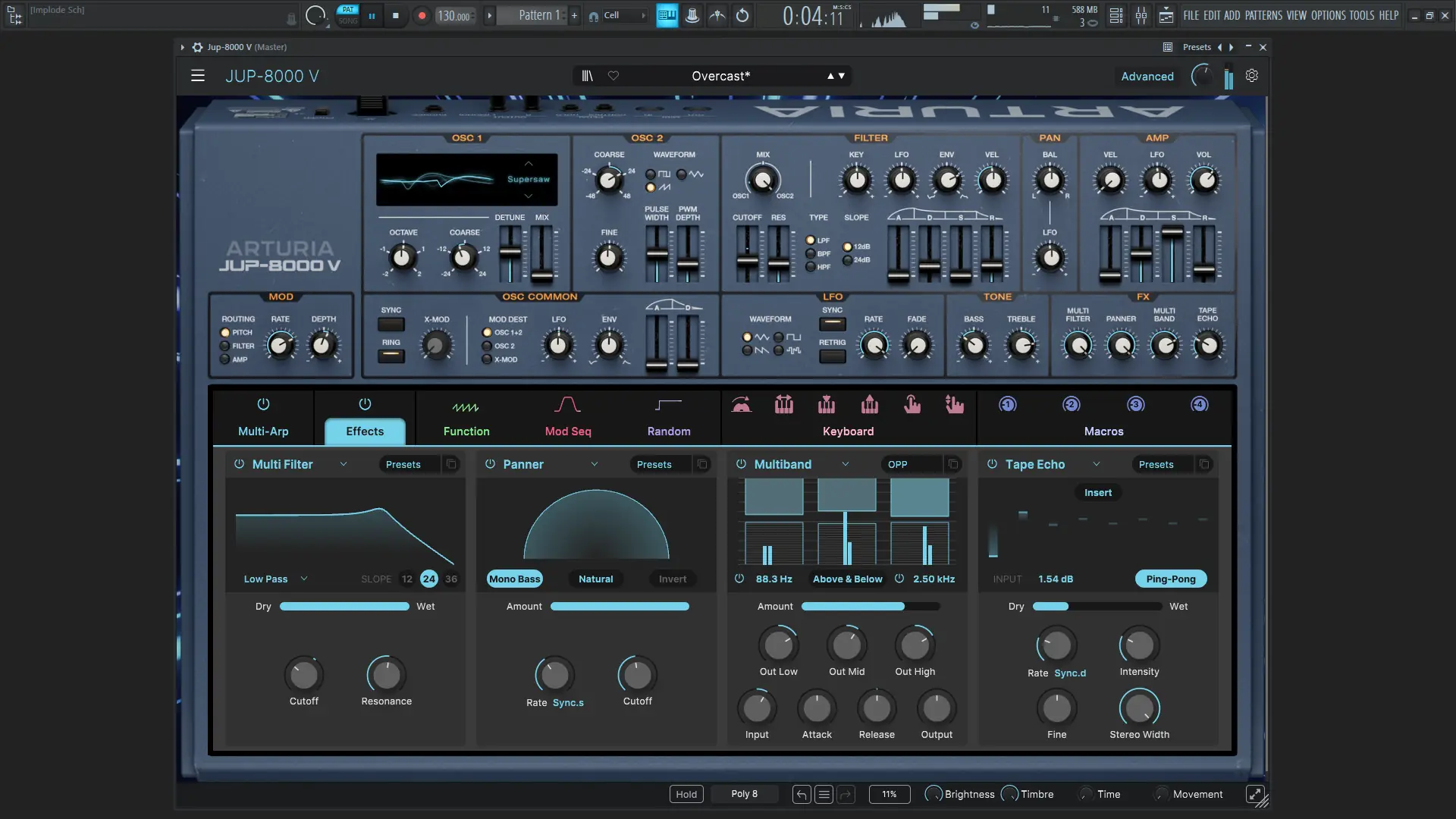Open the settings gear icon
This screenshot has height=819, width=1456.
coord(1252,76)
